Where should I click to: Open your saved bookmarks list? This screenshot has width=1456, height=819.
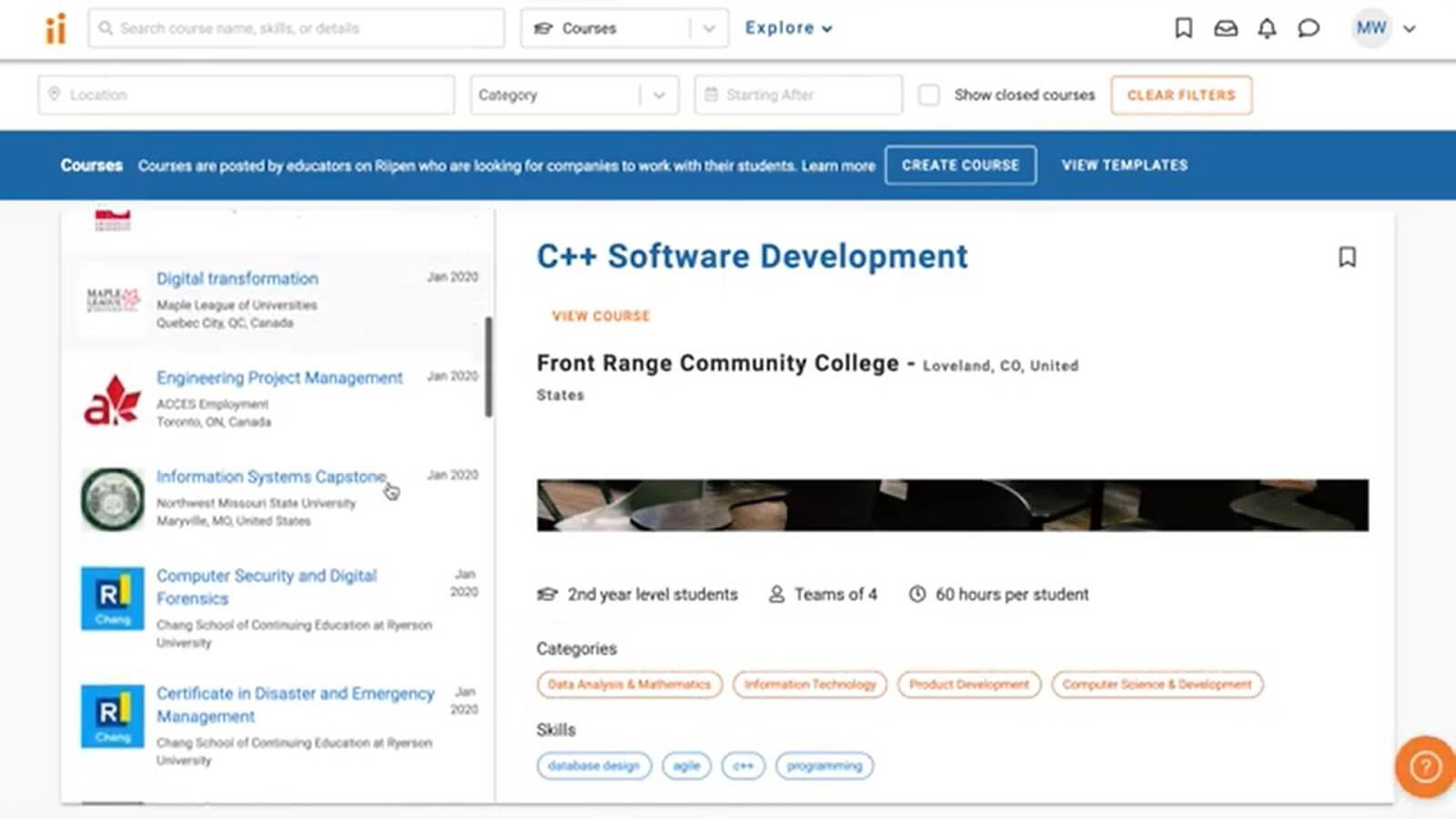[1183, 28]
